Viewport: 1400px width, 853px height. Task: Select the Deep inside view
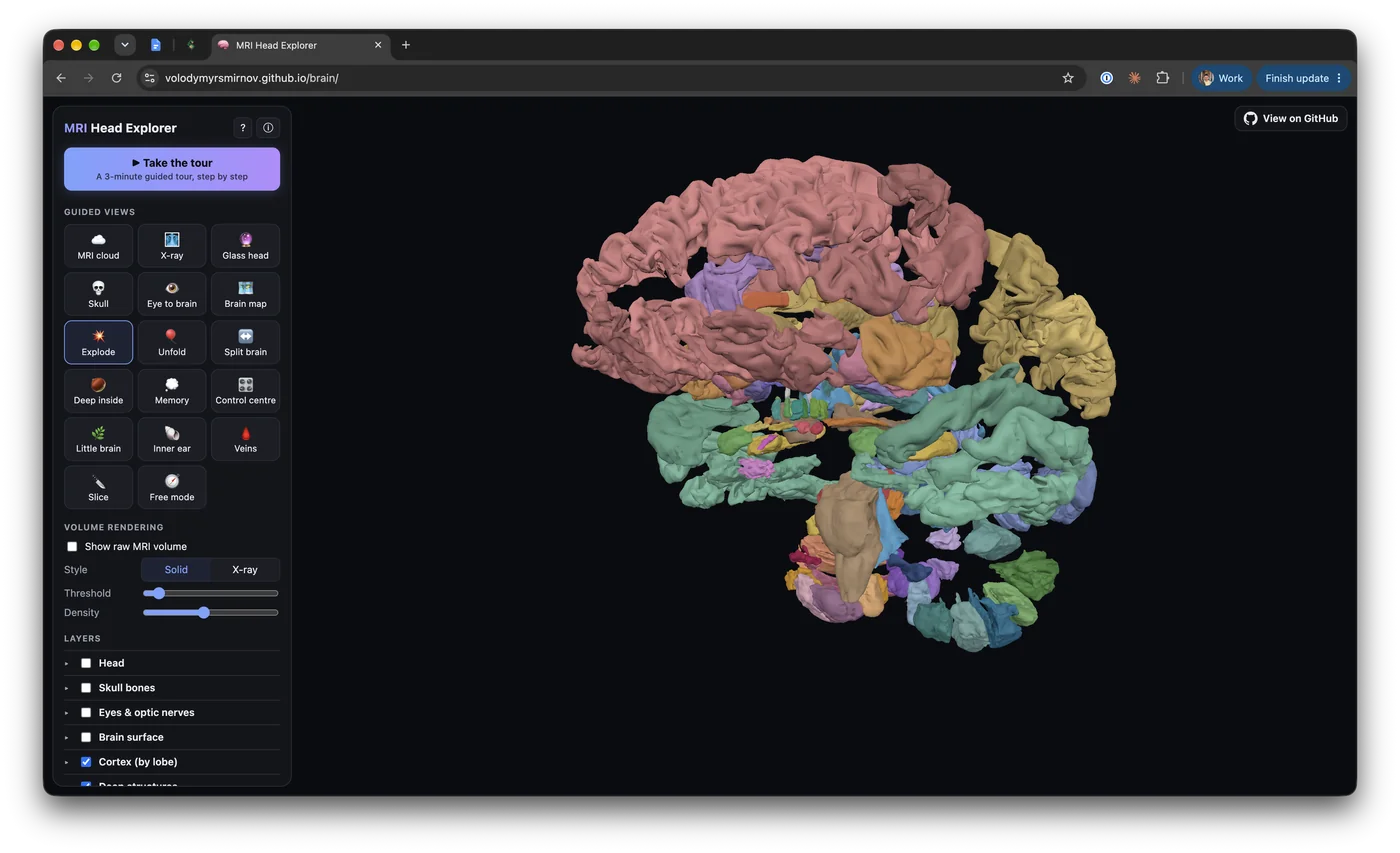tap(98, 390)
